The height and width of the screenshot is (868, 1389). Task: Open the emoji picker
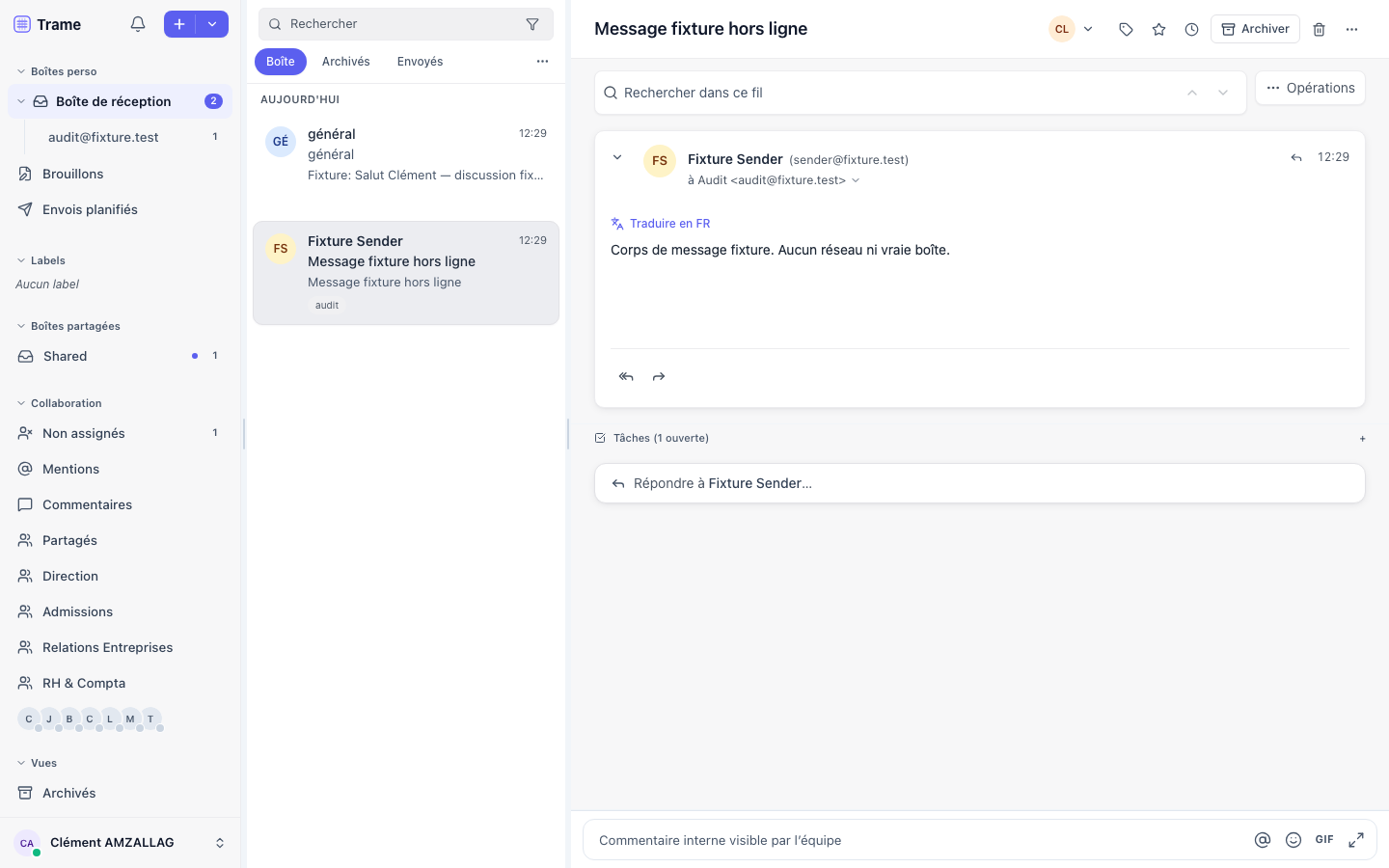tap(1294, 840)
